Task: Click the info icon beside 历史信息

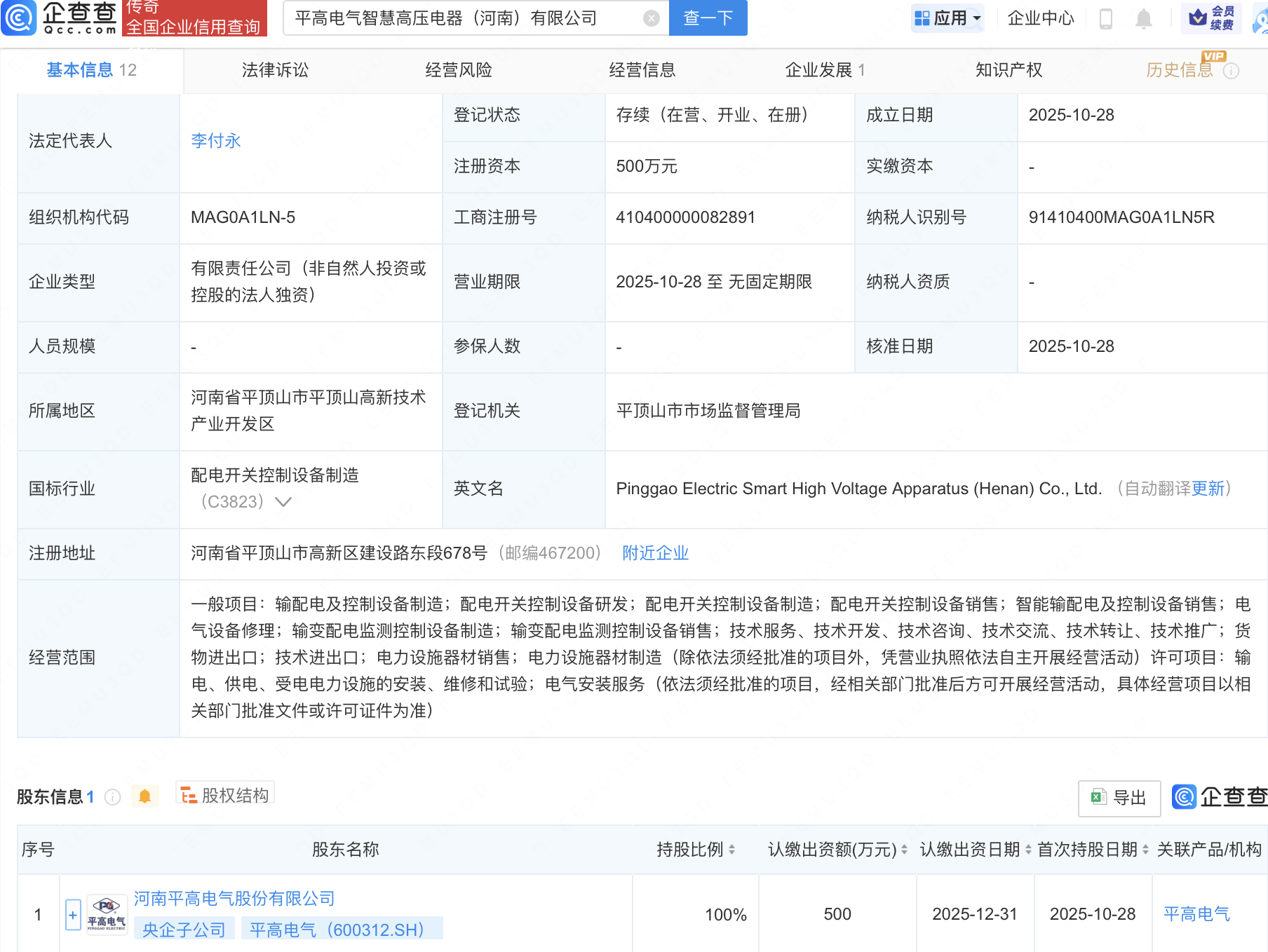Action: (1232, 71)
